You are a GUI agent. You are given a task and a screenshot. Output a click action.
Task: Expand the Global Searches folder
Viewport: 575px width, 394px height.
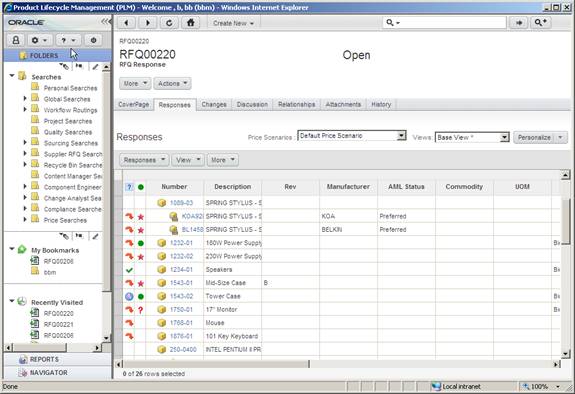point(25,98)
